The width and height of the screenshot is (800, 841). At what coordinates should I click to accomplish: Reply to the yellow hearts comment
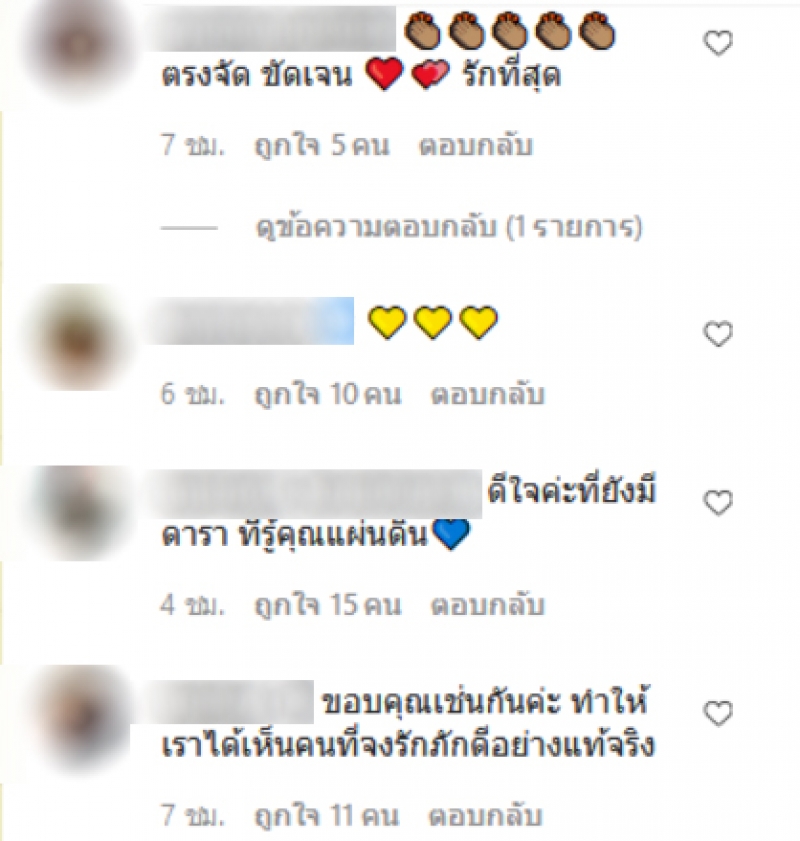click(x=487, y=394)
